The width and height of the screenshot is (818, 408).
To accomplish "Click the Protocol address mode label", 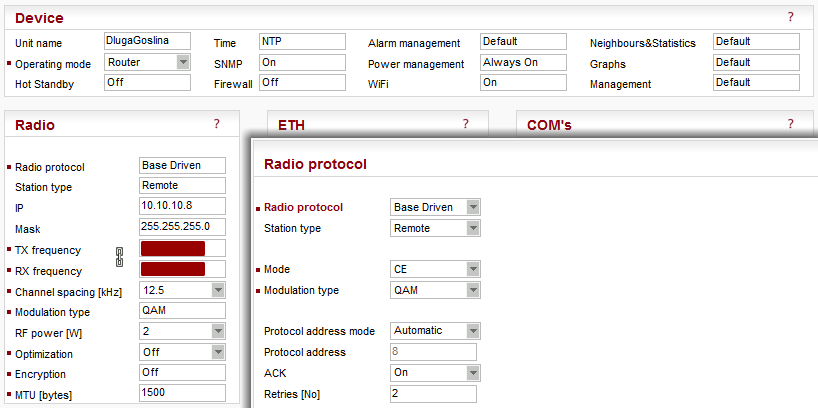I will pyautogui.click(x=319, y=331).
